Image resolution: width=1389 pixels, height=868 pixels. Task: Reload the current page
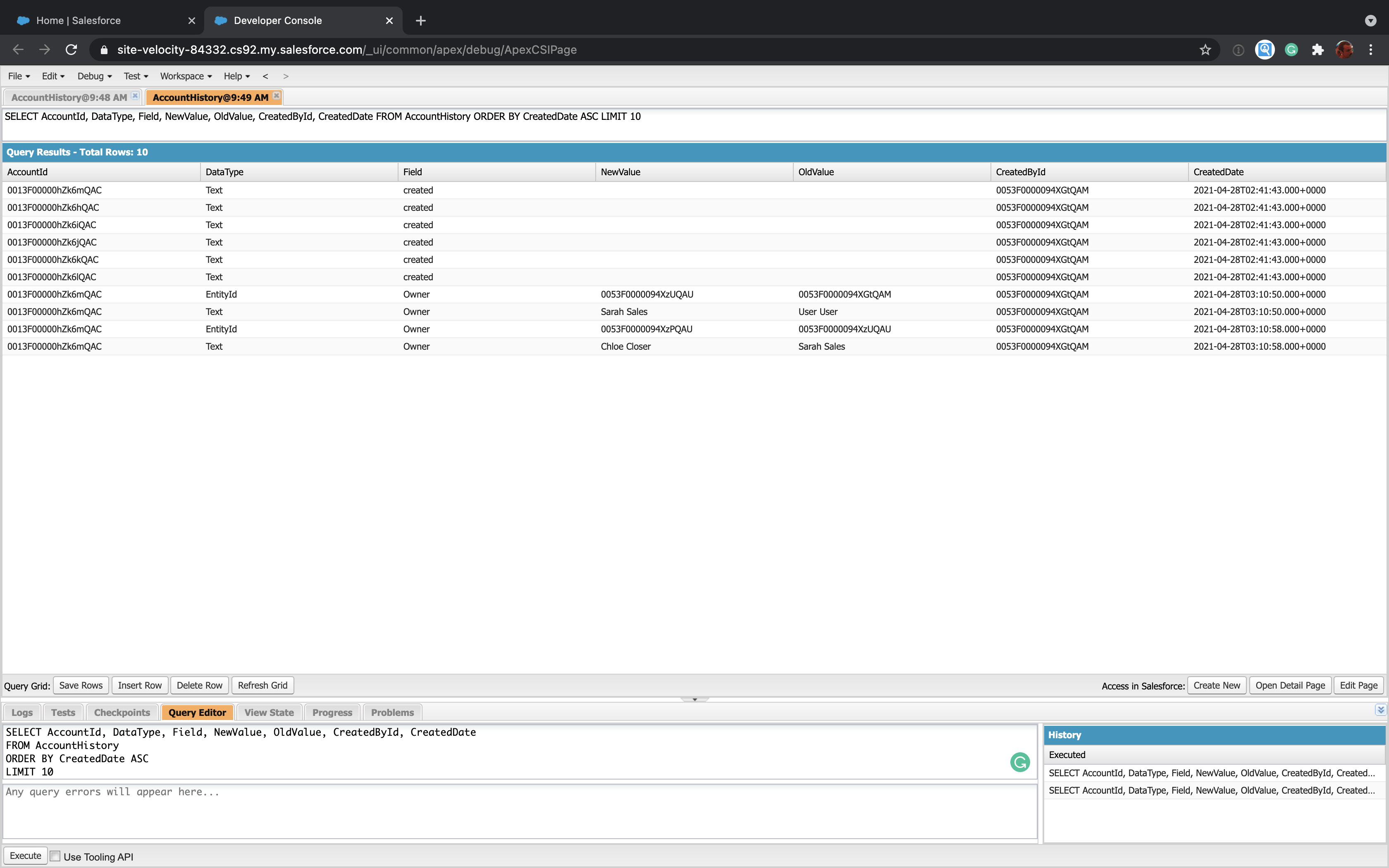pyautogui.click(x=71, y=49)
